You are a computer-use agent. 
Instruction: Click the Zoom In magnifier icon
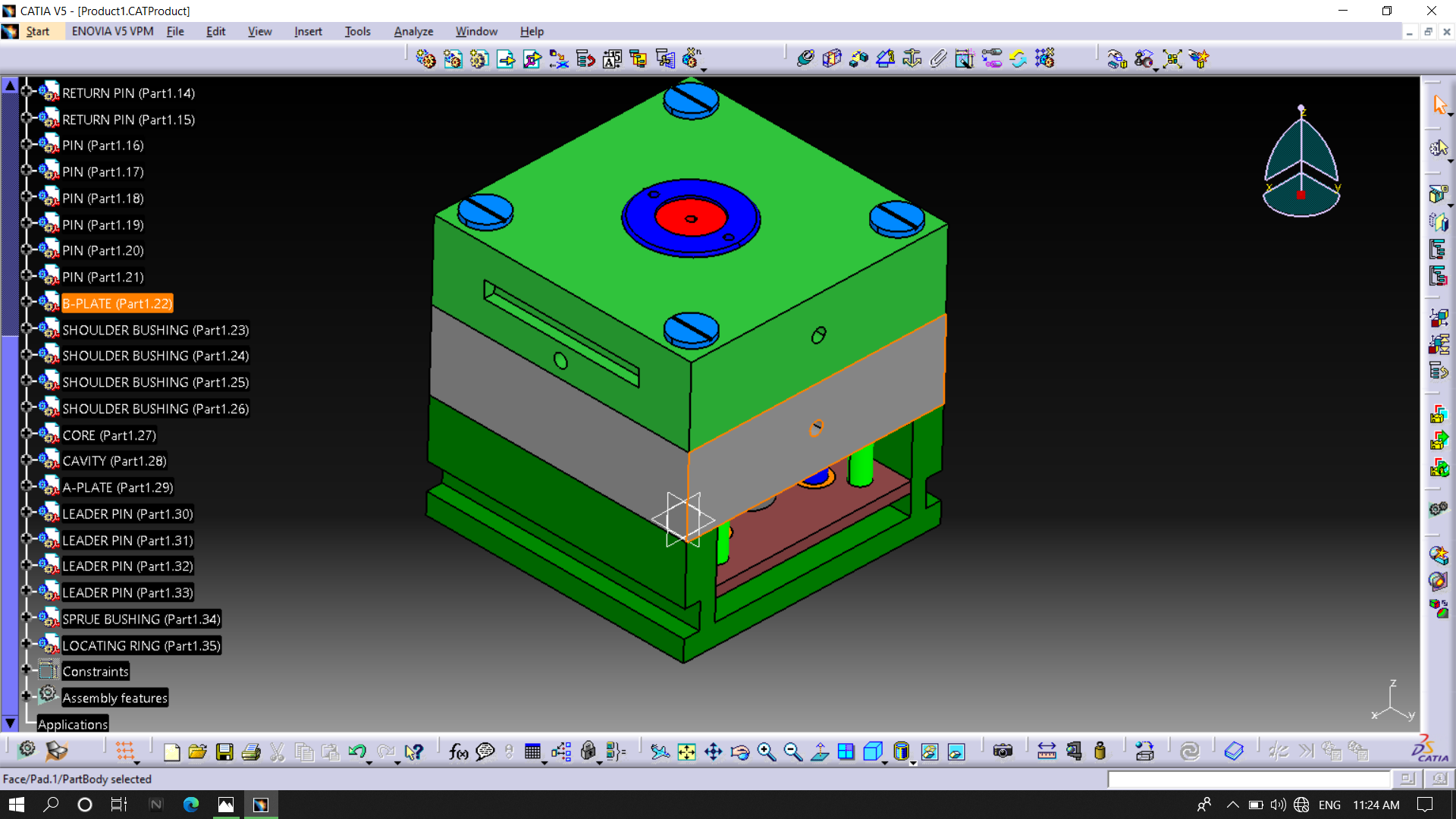pos(767,752)
